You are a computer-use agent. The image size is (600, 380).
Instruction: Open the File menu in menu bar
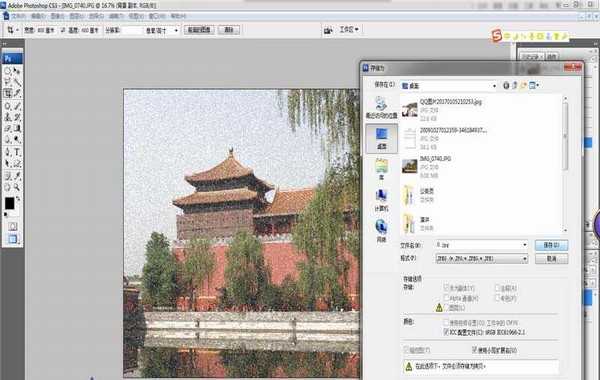click(x=18, y=16)
